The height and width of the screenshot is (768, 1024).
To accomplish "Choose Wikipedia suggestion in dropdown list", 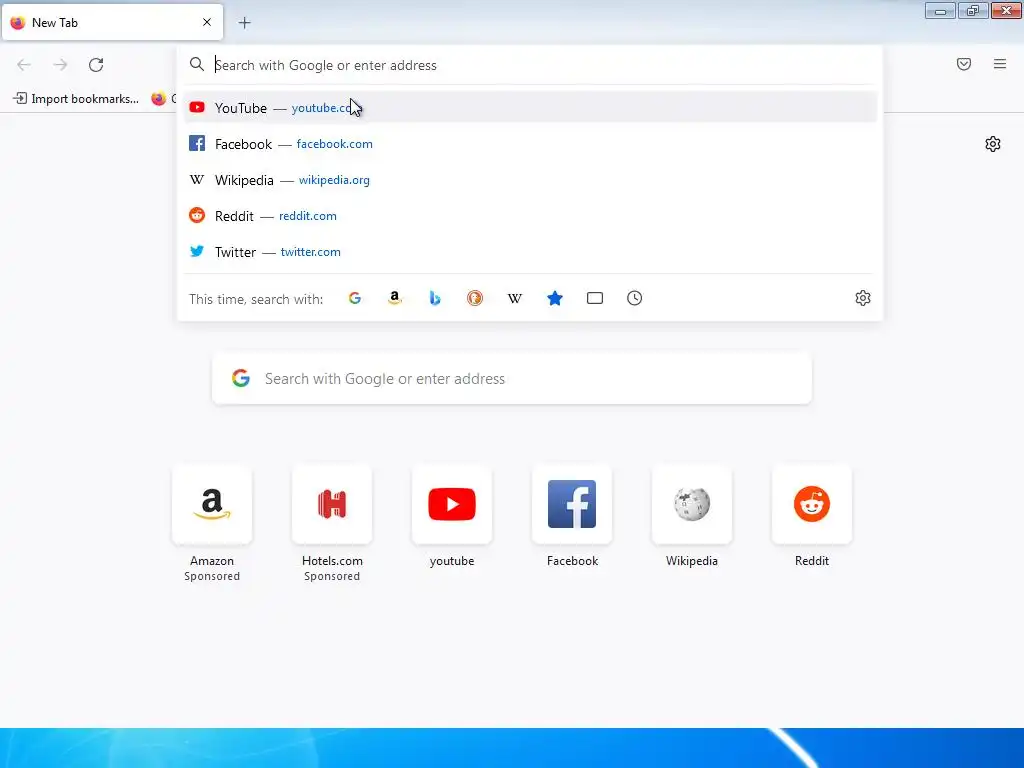I will pos(530,180).
